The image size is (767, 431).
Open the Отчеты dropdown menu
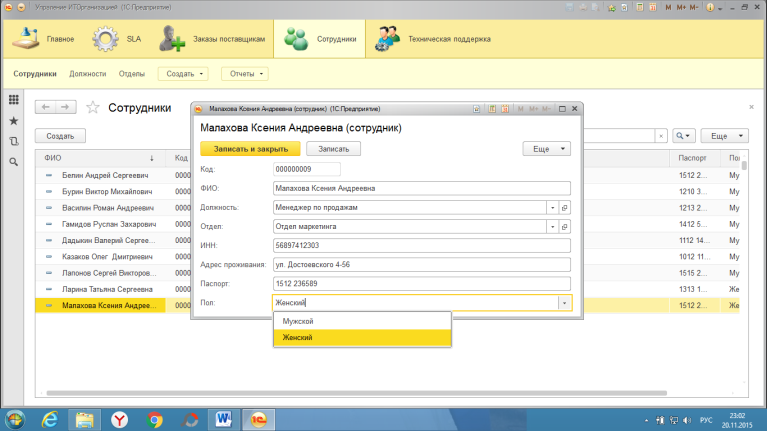[244, 74]
